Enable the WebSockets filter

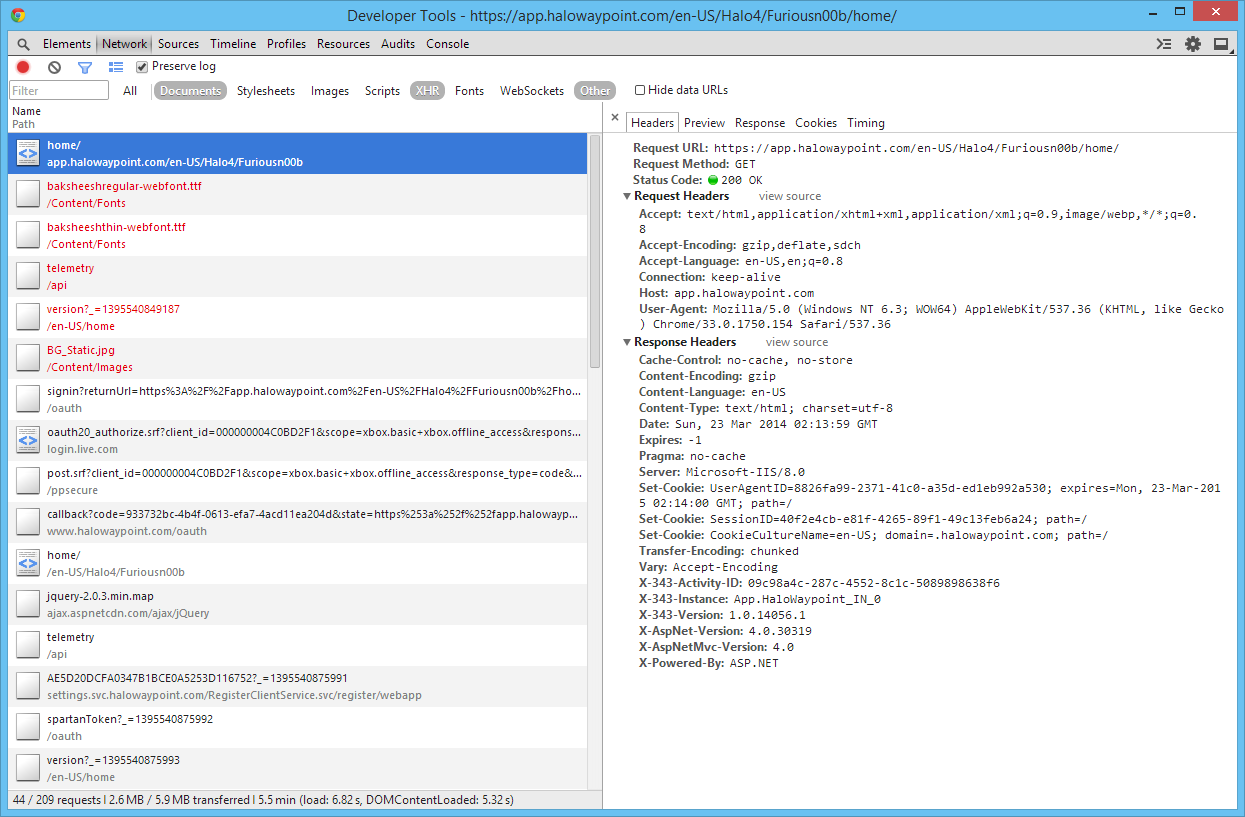coord(532,91)
